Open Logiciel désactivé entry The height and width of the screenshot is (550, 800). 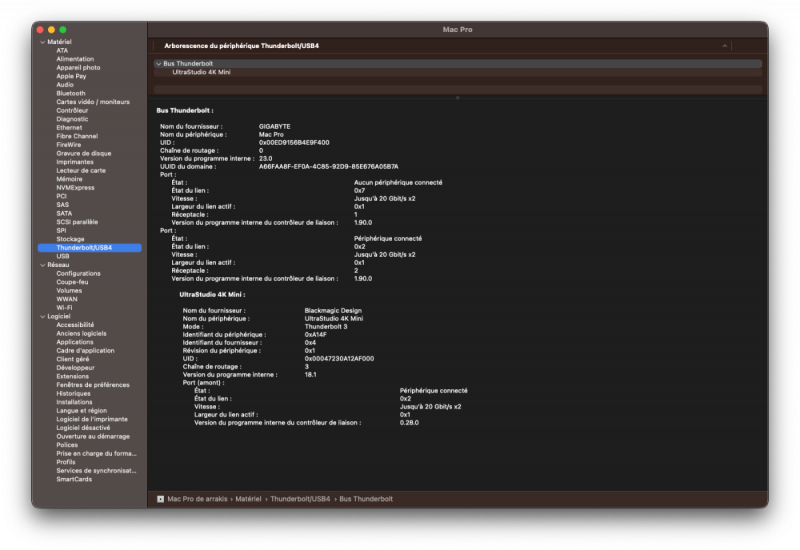click(x=83, y=428)
